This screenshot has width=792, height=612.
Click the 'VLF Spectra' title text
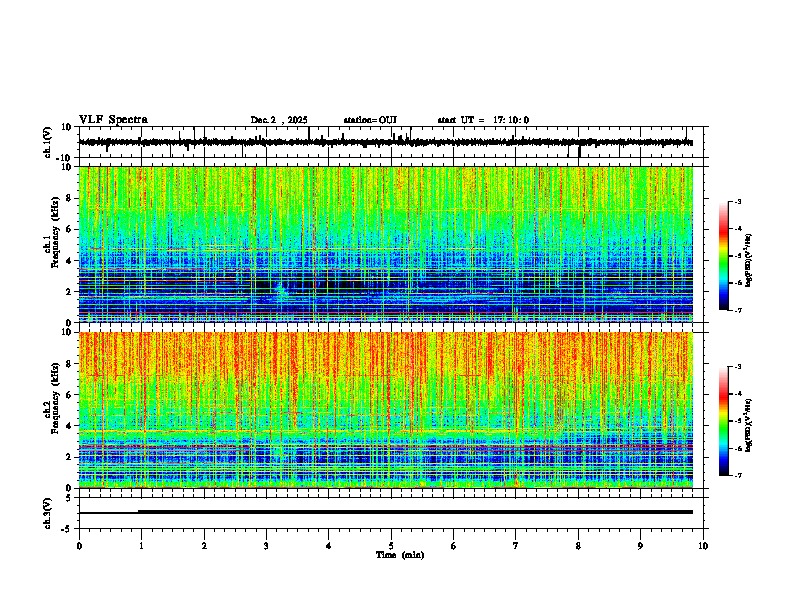113,120
